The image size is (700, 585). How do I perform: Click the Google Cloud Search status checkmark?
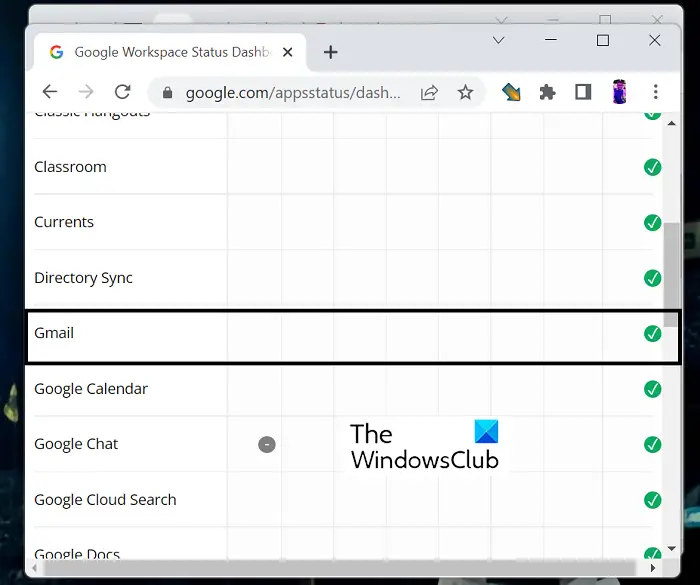pyautogui.click(x=652, y=500)
